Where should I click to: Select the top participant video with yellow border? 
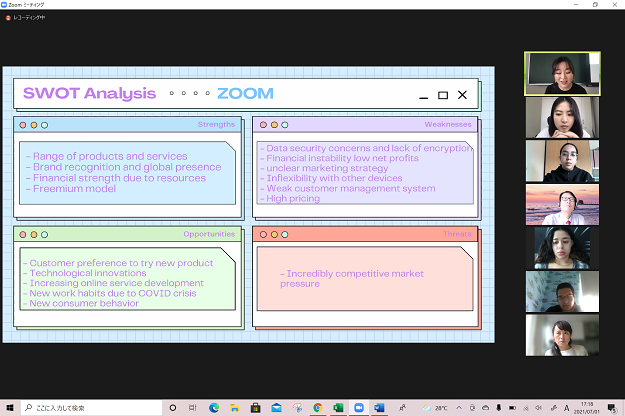click(562, 74)
